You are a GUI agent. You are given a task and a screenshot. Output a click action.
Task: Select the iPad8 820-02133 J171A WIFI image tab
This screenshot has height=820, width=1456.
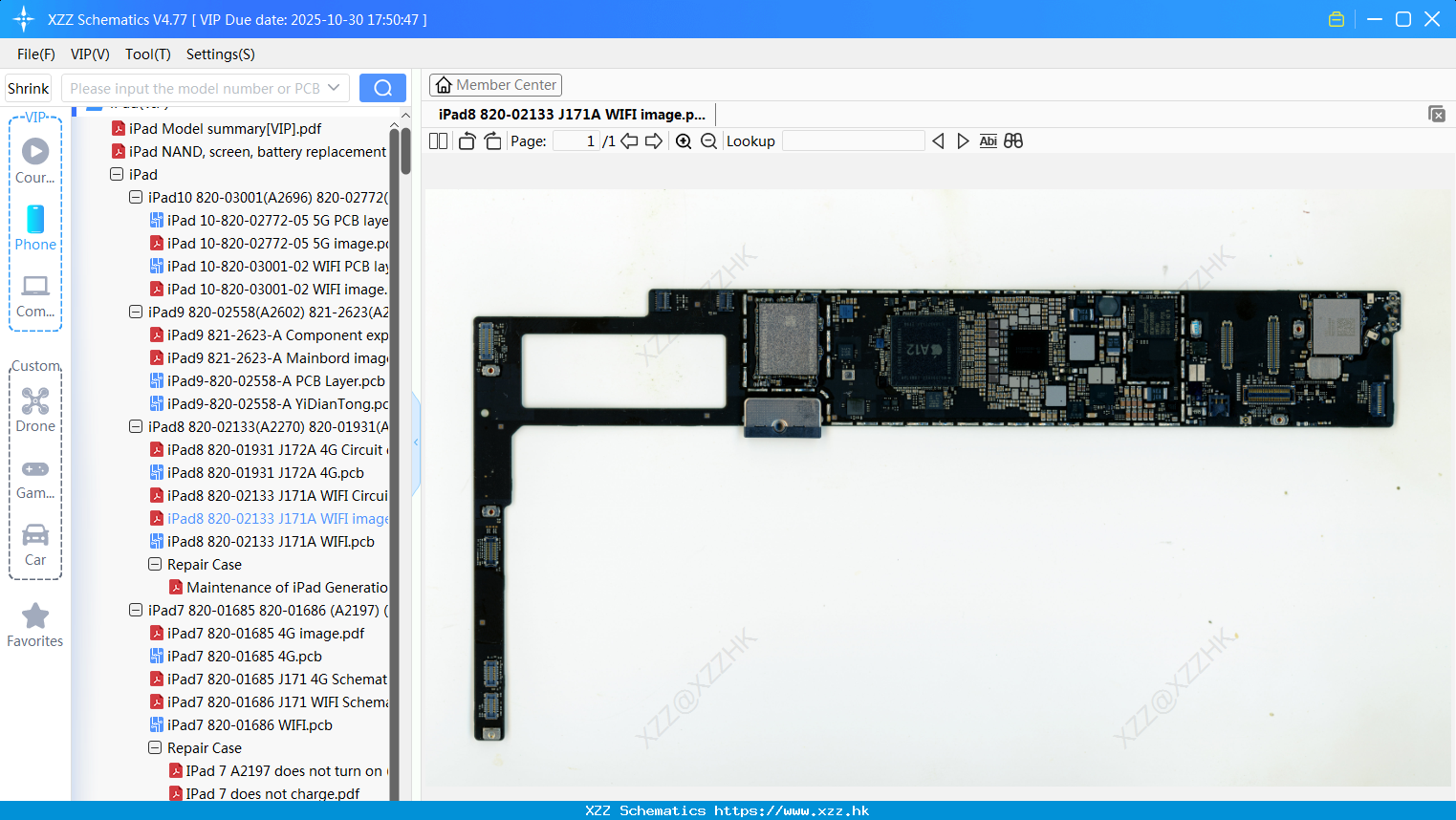pos(572,114)
